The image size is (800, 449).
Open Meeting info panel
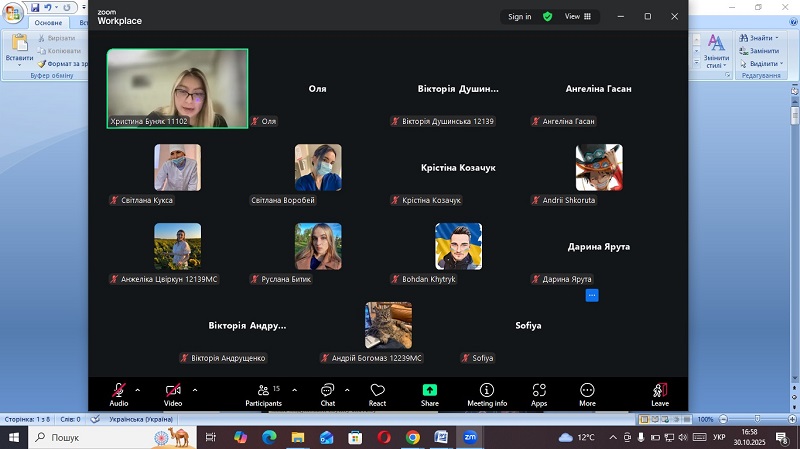(487, 394)
